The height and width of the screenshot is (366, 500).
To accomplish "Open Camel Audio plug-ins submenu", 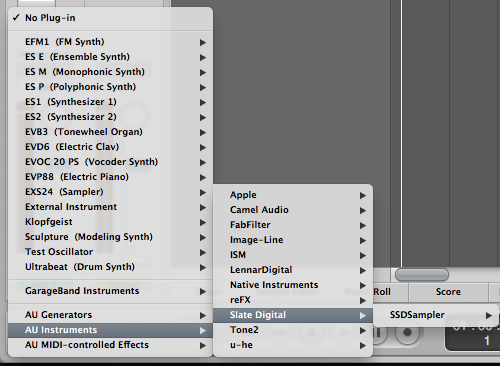I will (293, 210).
